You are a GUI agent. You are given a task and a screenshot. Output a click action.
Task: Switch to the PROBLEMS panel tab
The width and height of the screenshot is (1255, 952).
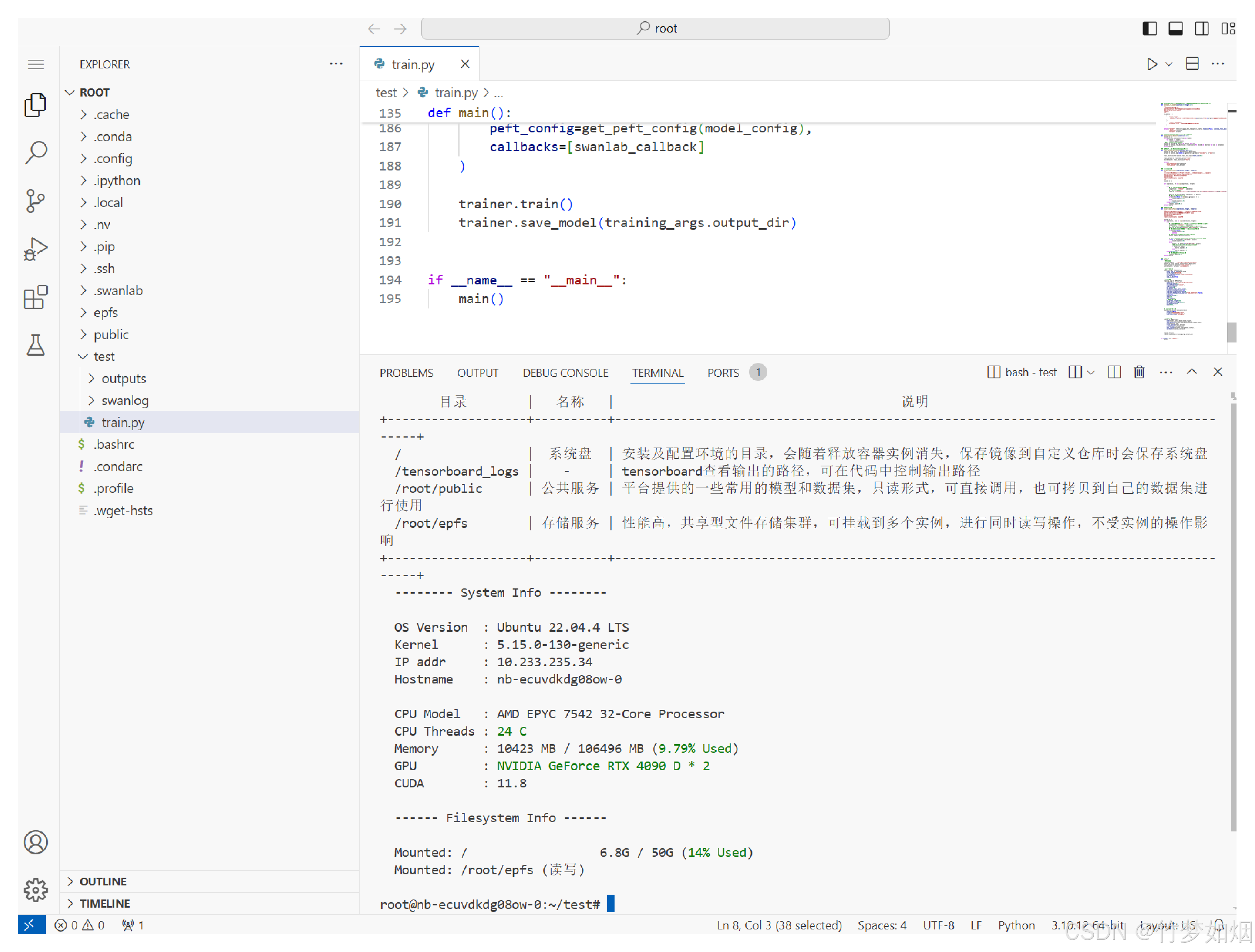pyautogui.click(x=406, y=372)
